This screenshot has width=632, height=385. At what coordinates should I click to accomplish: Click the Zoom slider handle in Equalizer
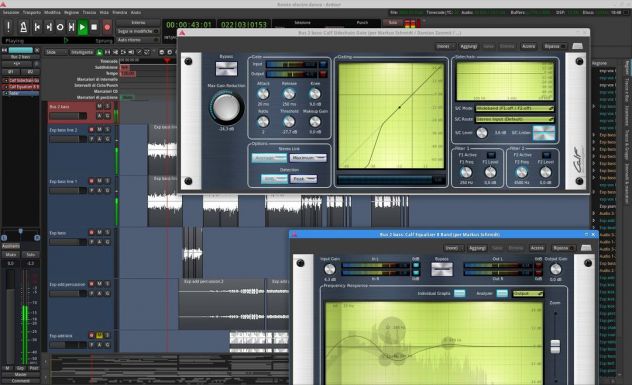pyautogui.click(x=555, y=346)
